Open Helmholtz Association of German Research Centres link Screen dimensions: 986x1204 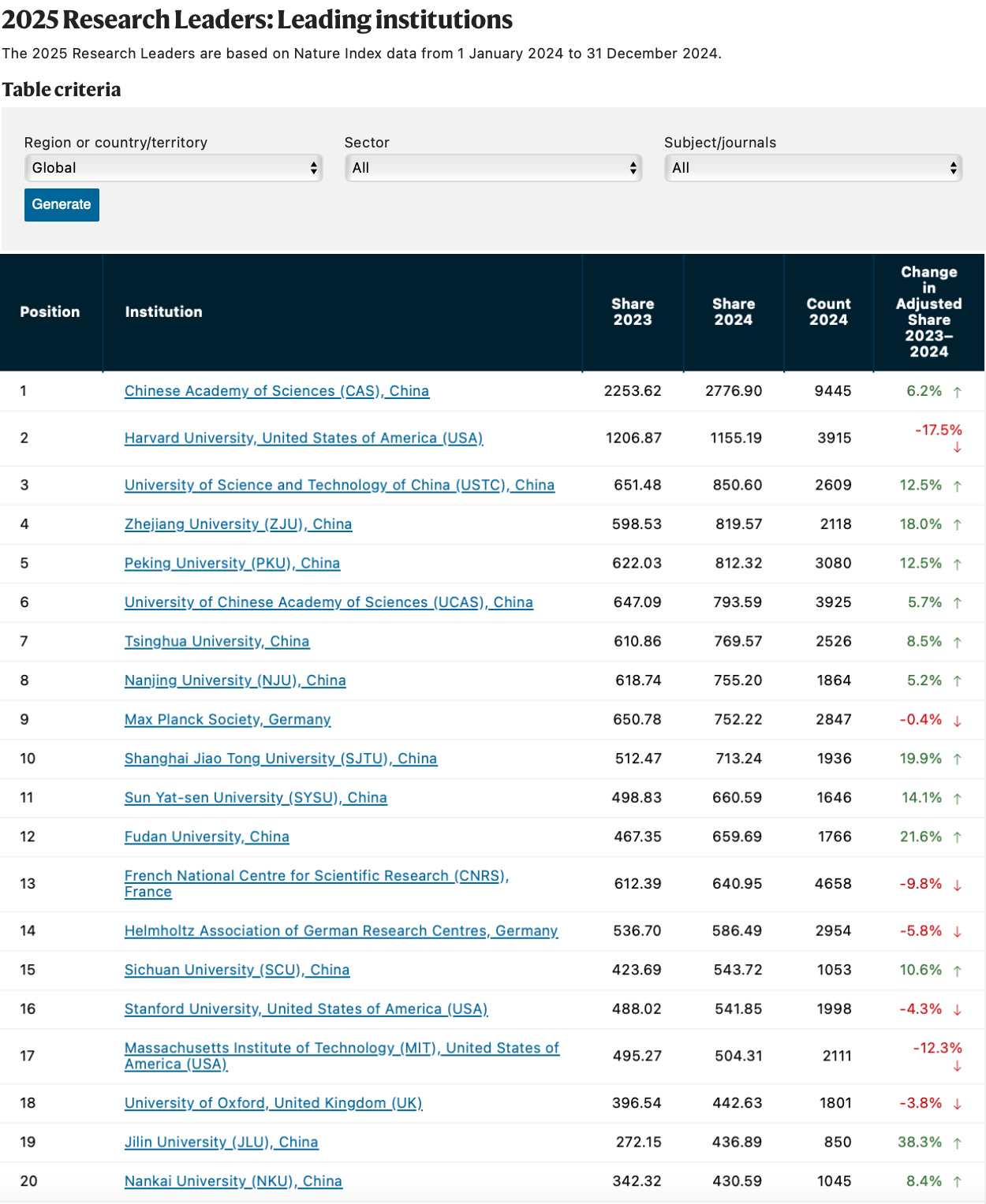tap(342, 931)
